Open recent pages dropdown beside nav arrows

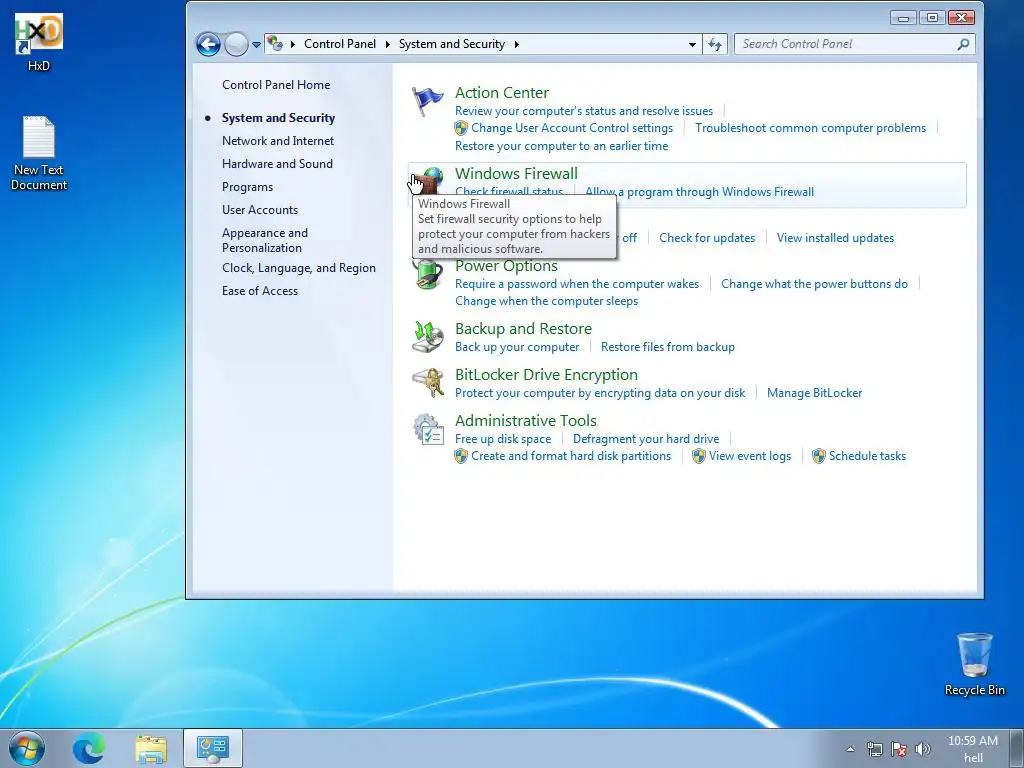coord(256,44)
